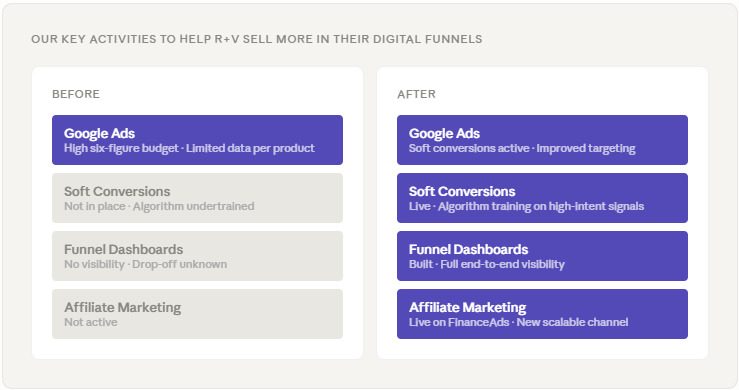739x390 pixels.
Task: Click the Before Google Ads card
Action: (197, 140)
